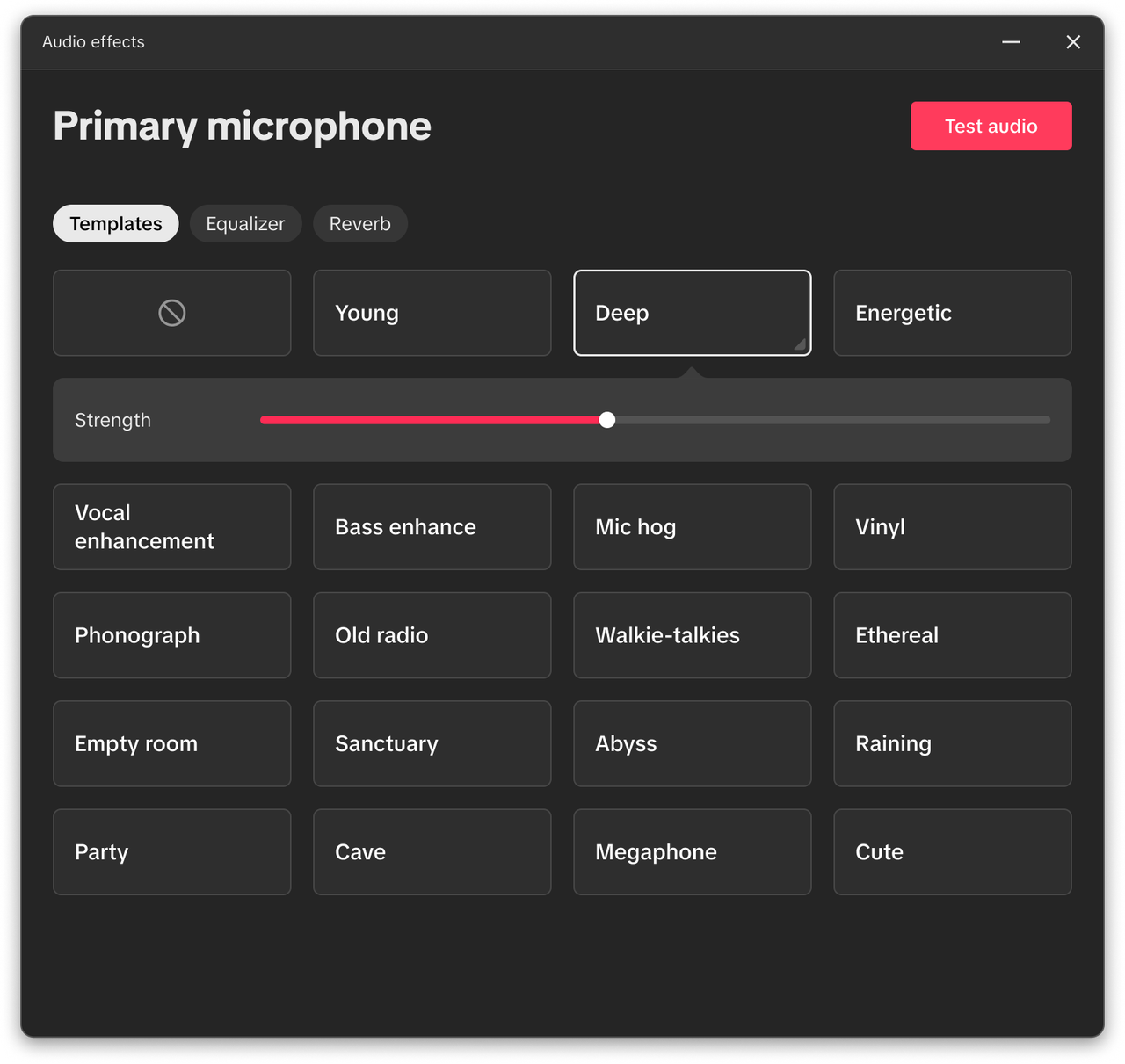Select the Mic hog effect
The image size is (1125, 1064).
point(692,527)
